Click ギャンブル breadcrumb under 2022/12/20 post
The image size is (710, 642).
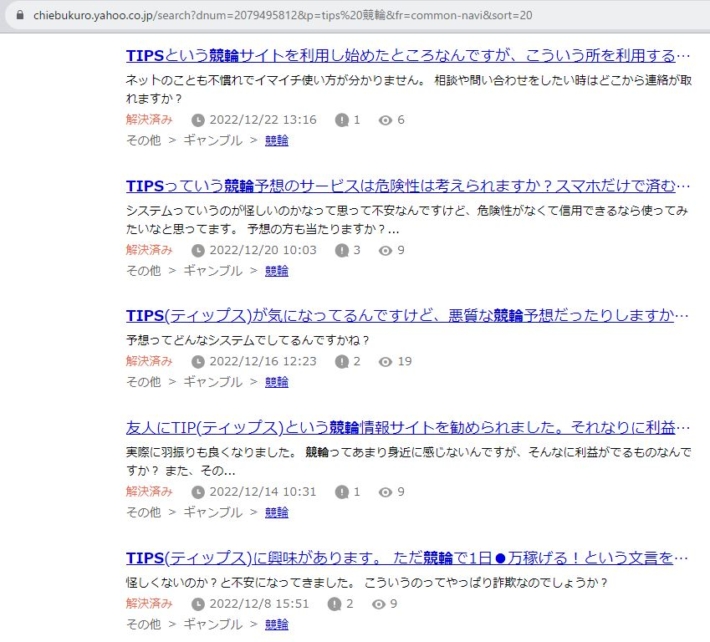213,271
